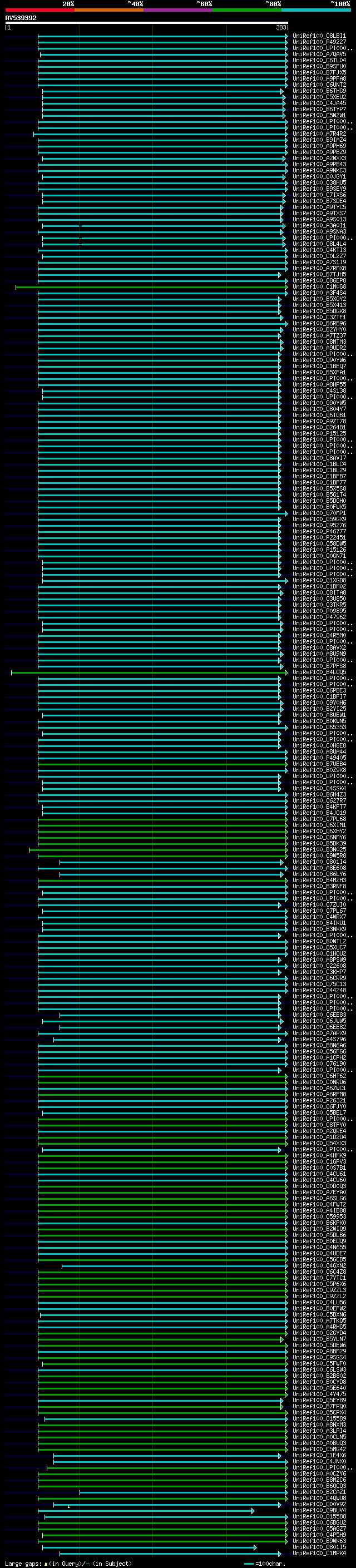Viewport: 356px width, 1568px height.
Task: Select the UniRef100_C1MPK4 label
Action: point(319,1554)
